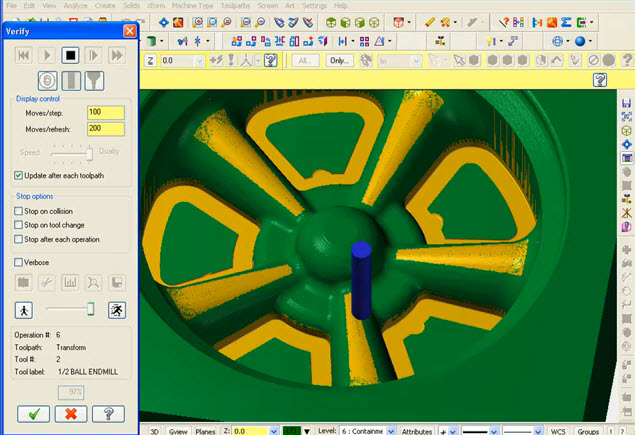Viewport: 635px width, 435px height.
Task: Toggle 3D construction mode button
Action: click(x=154, y=431)
